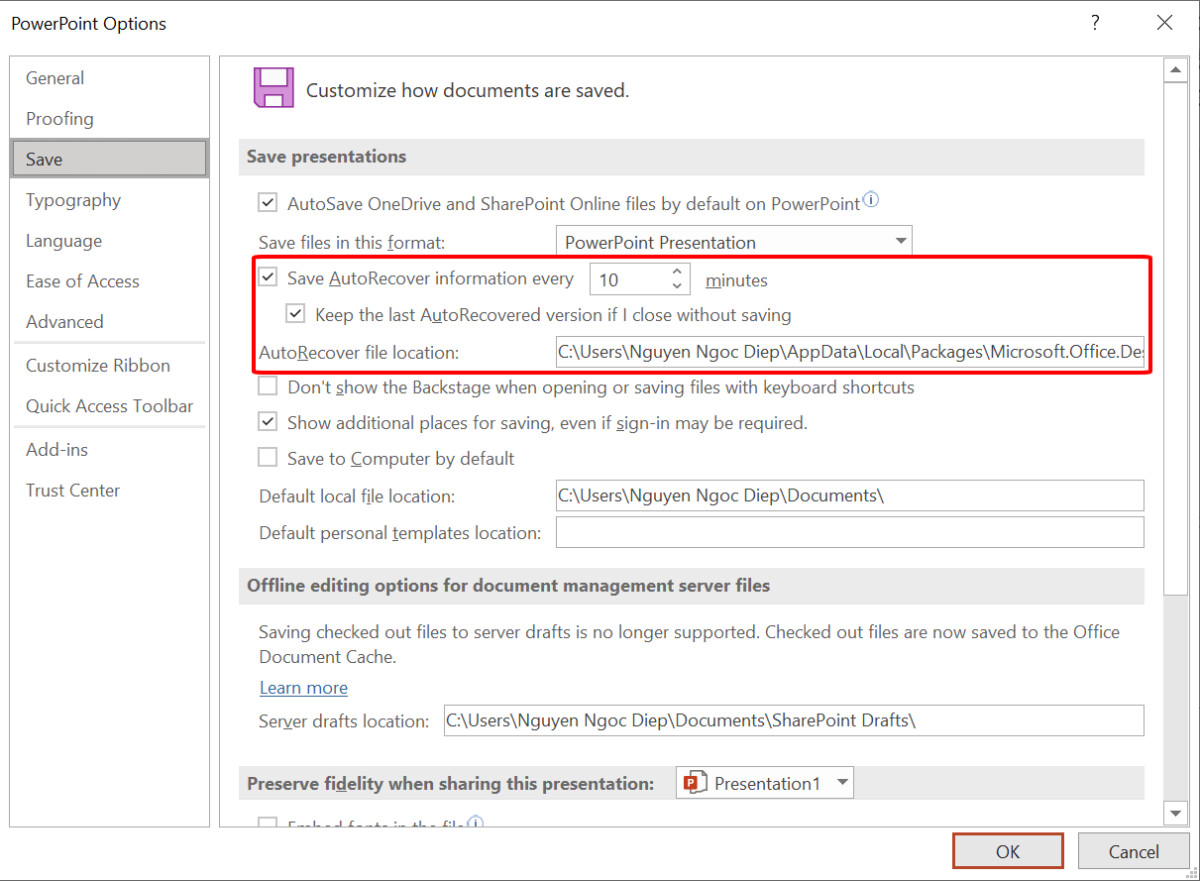Open the Trust Center category
Image resolution: width=1200 pixels, height=881 pixels.
point(110,490)
